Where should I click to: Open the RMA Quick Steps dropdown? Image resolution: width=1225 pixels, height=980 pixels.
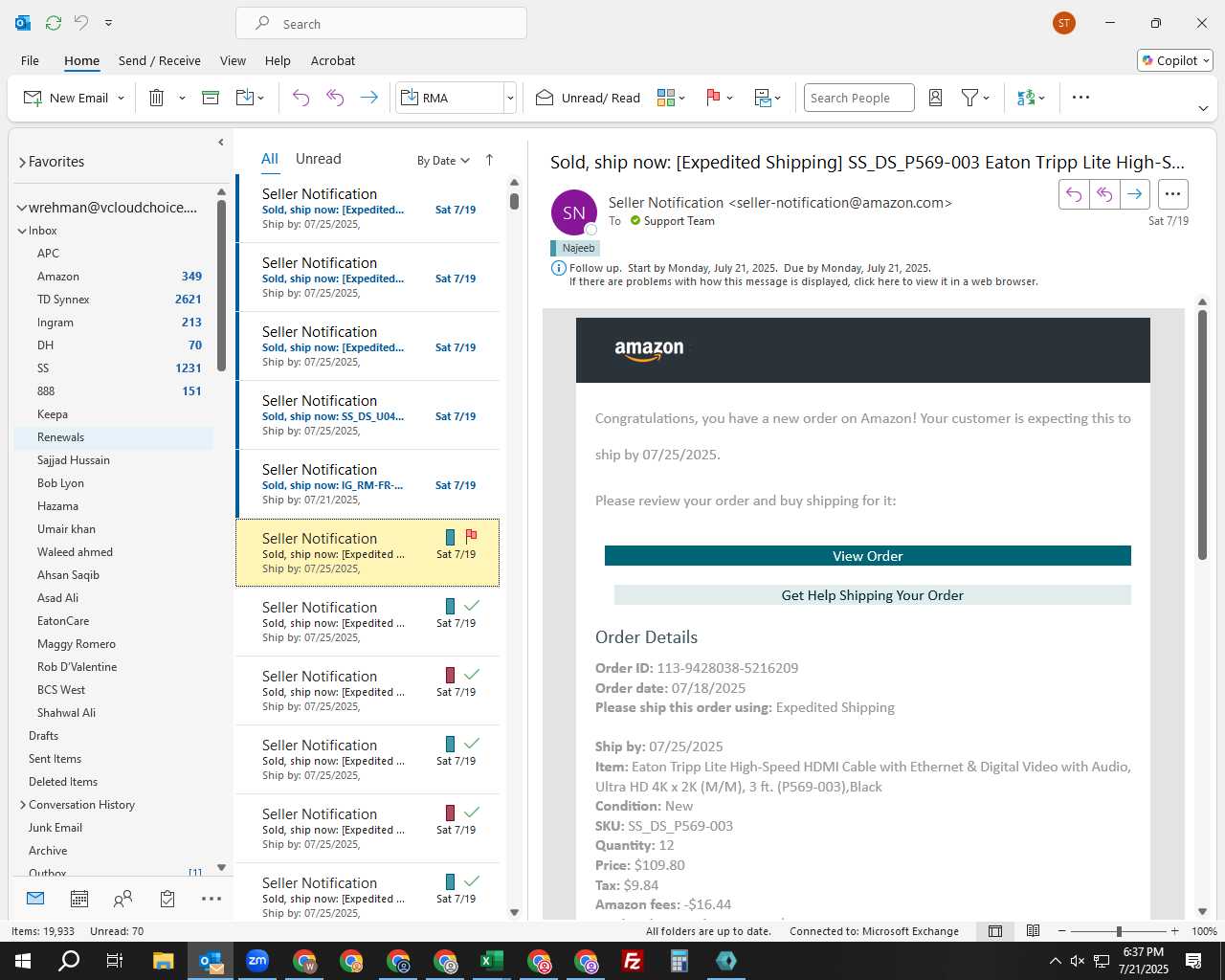(x=510, y=98)
